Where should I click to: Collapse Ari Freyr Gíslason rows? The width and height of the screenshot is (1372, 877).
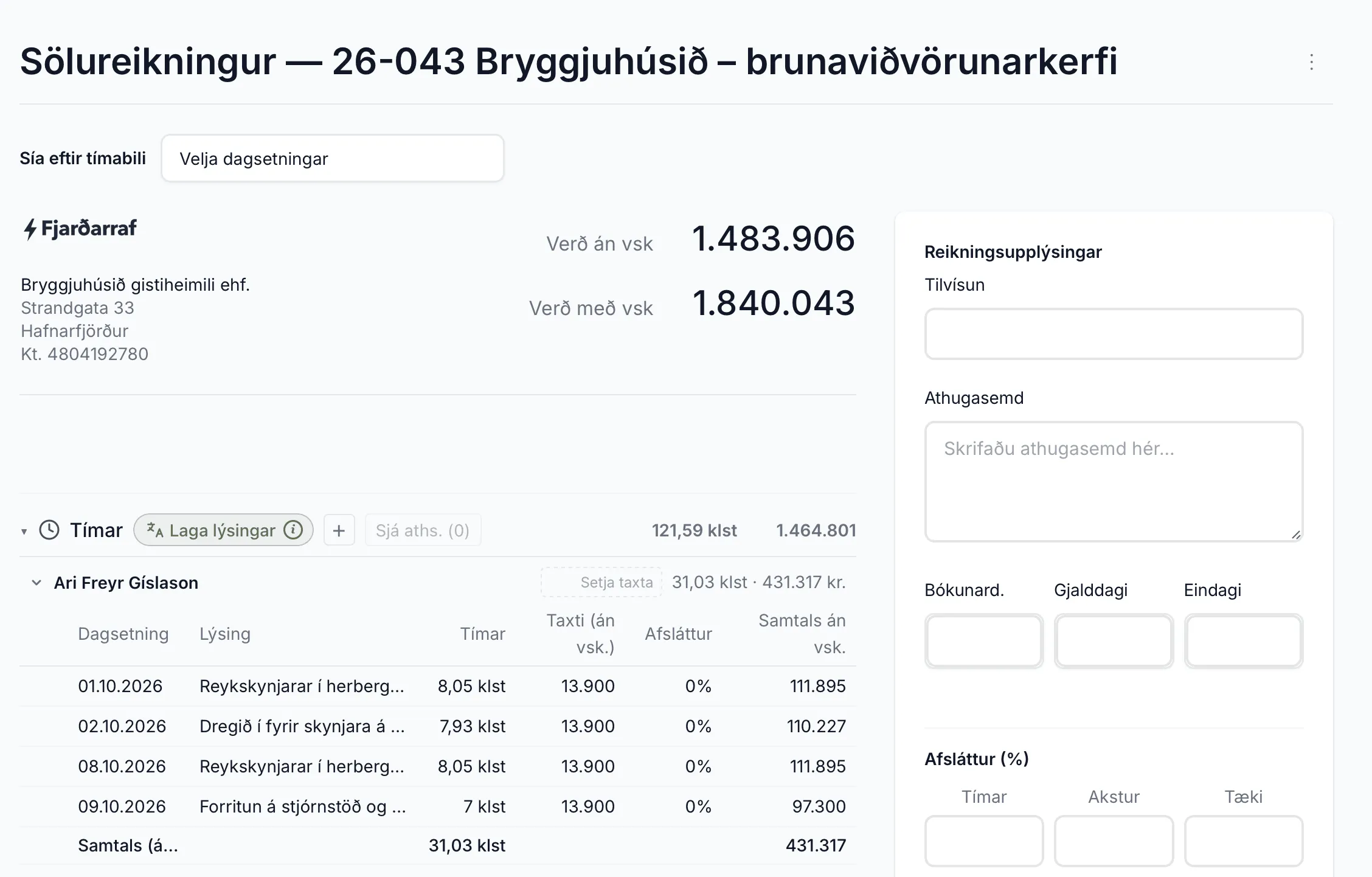click(36, 583)
